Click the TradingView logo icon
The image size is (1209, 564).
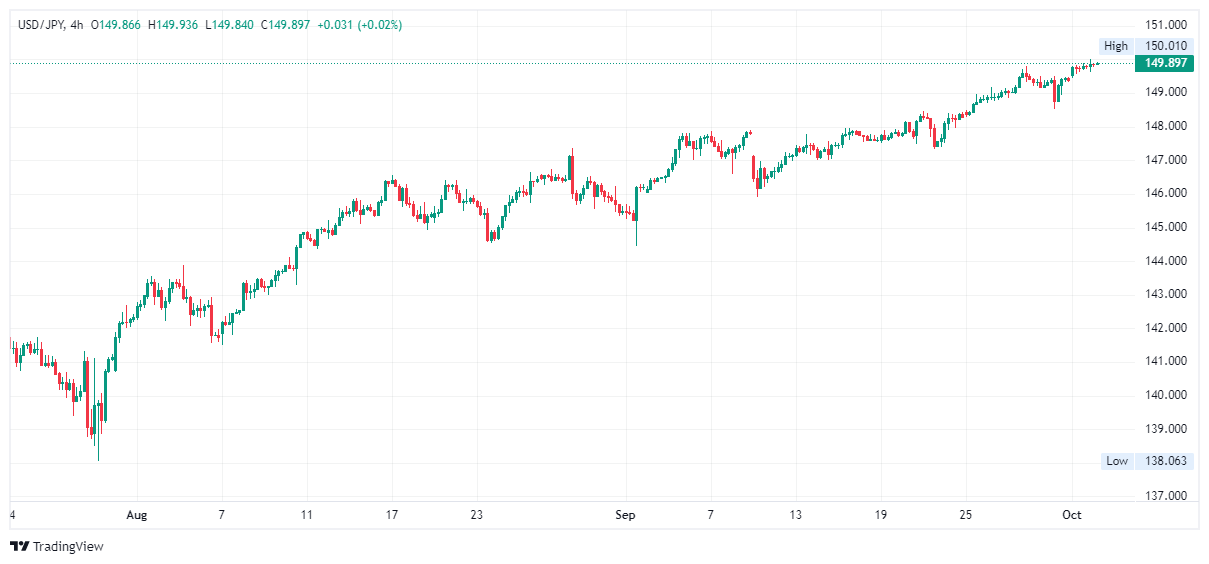pos(19,546)
